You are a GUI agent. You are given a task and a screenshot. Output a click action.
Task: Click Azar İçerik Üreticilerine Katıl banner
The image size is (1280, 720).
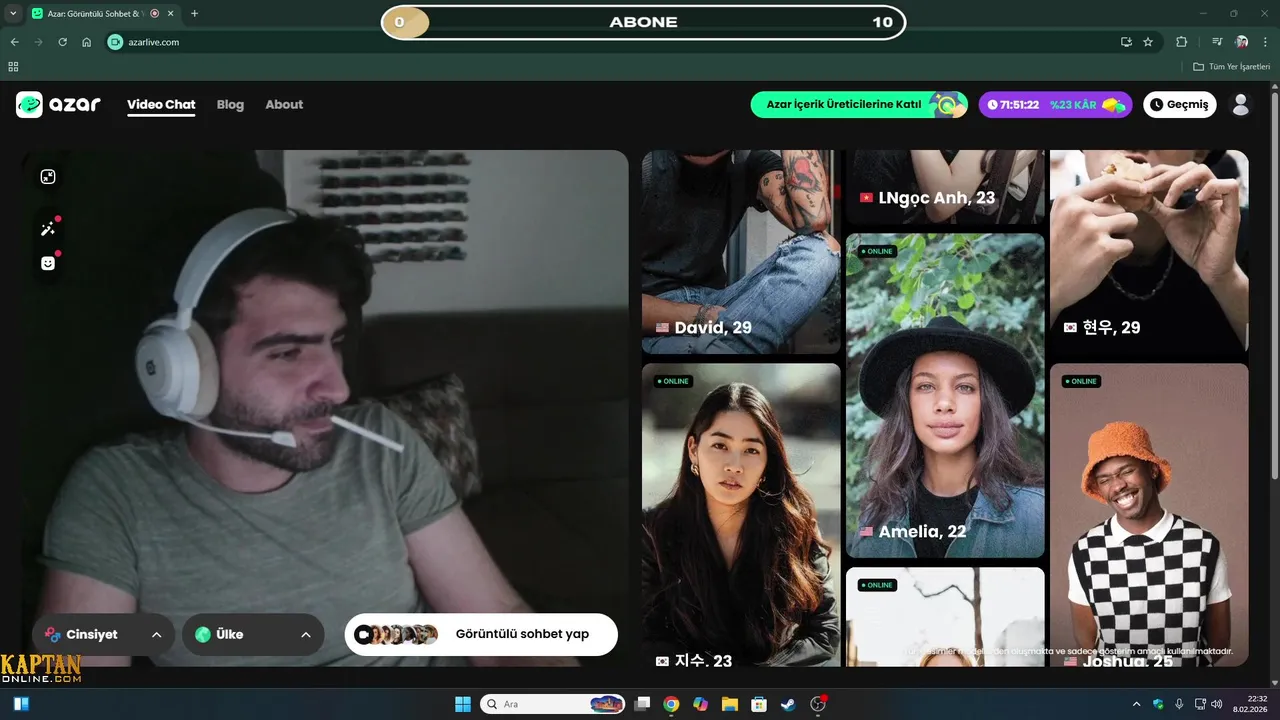tap(859, 104)
